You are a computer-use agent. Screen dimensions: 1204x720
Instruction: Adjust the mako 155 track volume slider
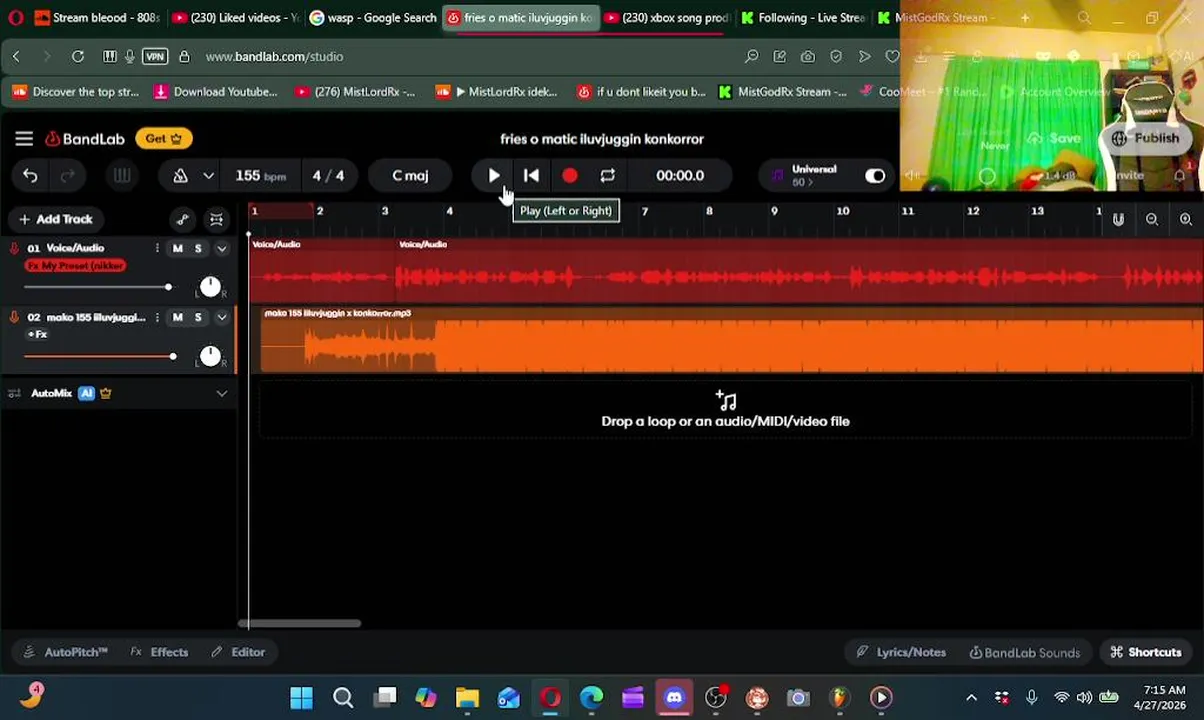click(100, 357)
